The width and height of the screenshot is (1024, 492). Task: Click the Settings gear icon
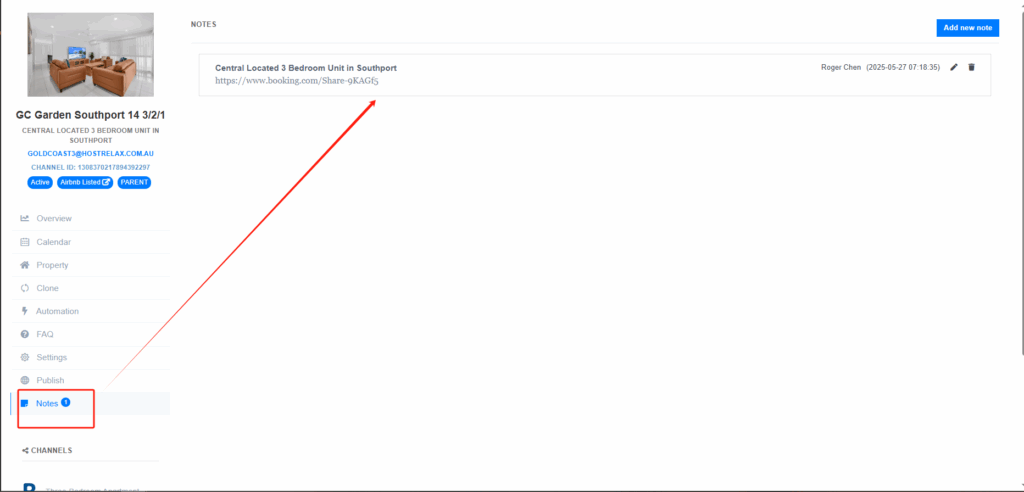[x=25, y=357]
